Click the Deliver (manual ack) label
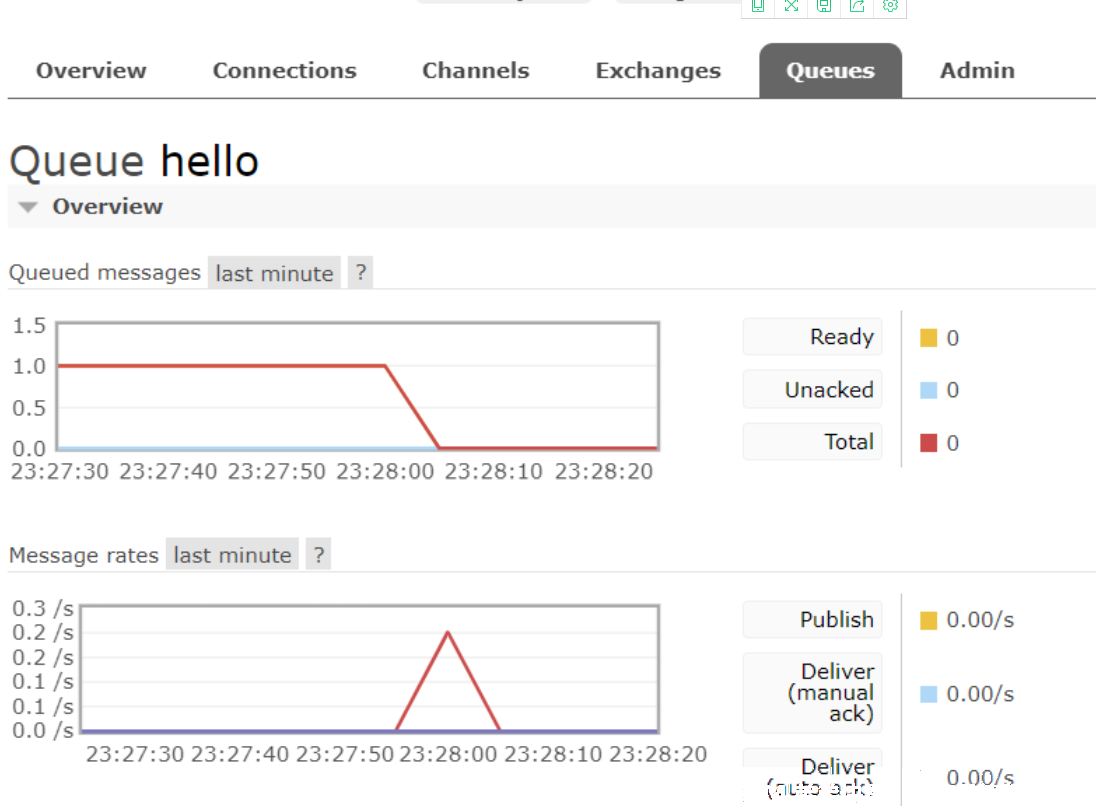Screen dimensions: 1096x806 (x=812, y=693)
